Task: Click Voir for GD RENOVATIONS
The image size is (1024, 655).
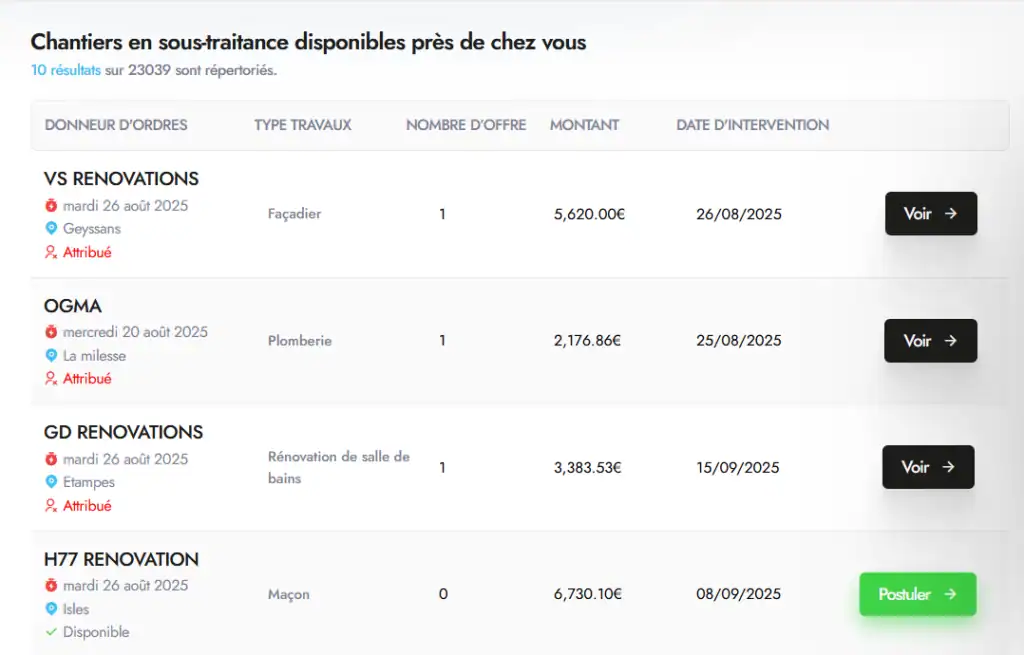Action: pos(928,467)
